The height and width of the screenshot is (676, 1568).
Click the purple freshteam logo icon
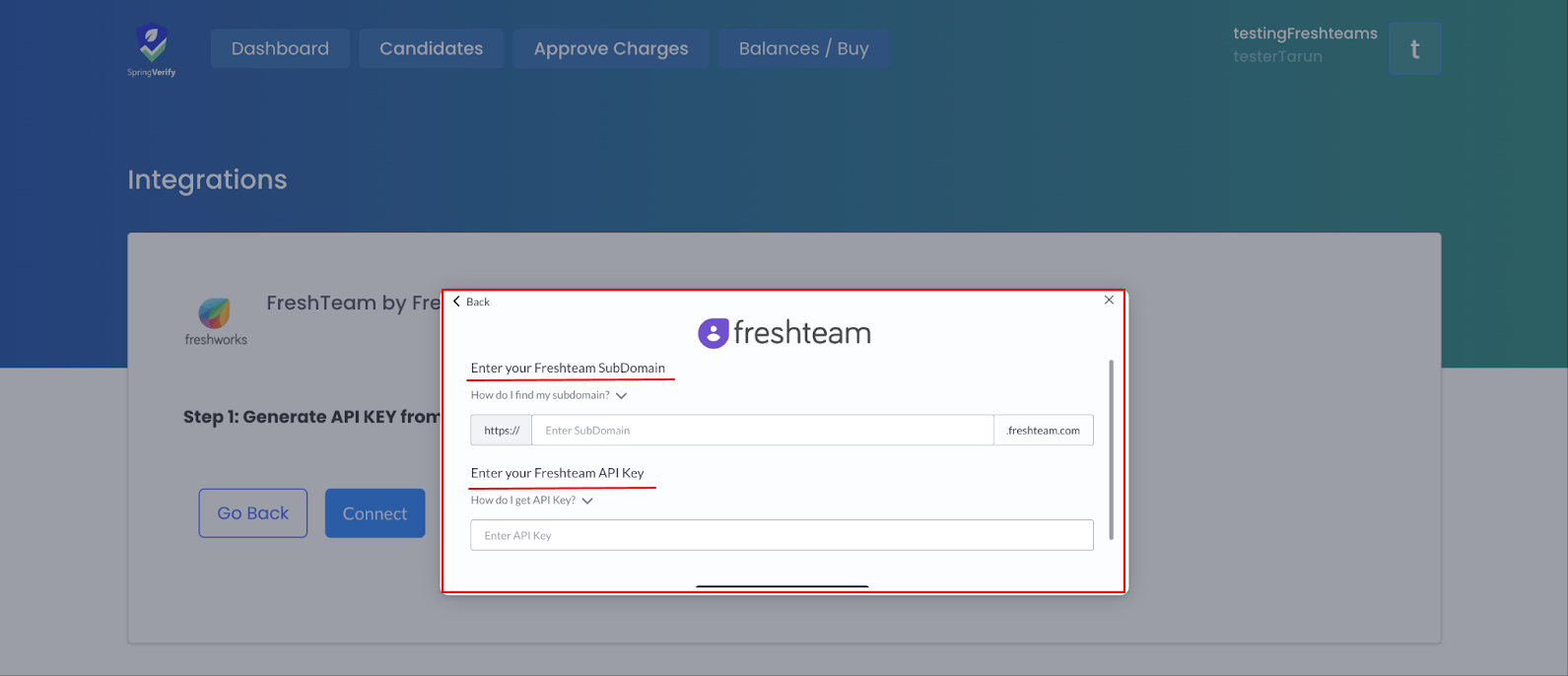[714, 333]
